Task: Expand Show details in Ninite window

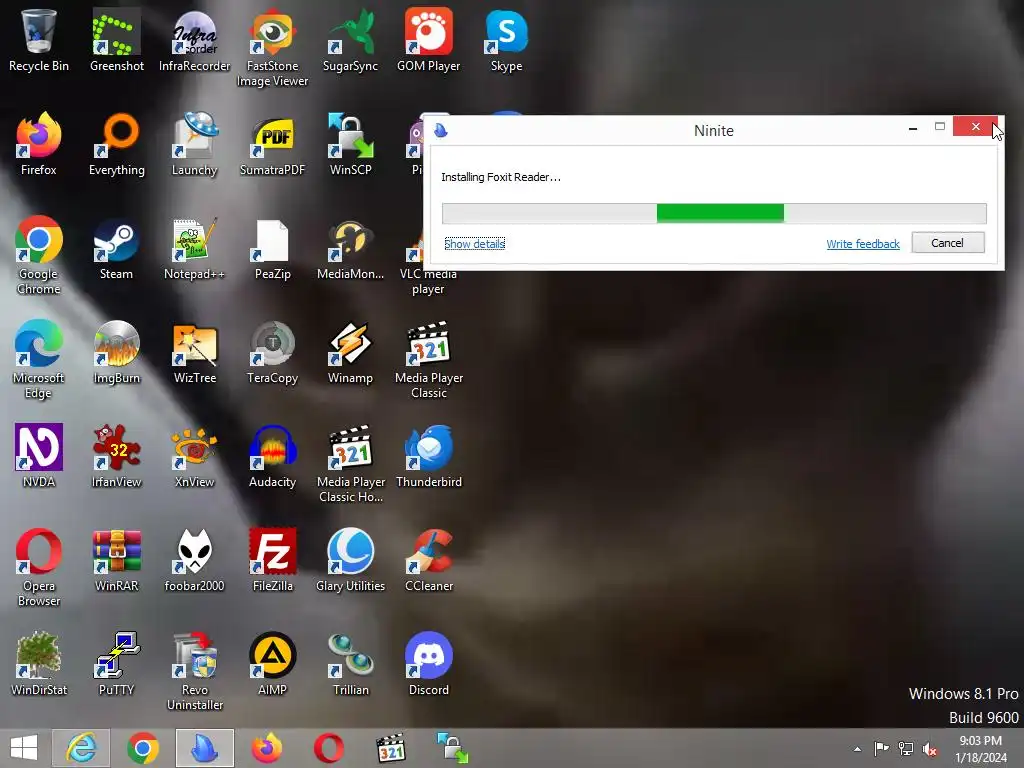Action: pyautogui.click(x=475, y=244)
